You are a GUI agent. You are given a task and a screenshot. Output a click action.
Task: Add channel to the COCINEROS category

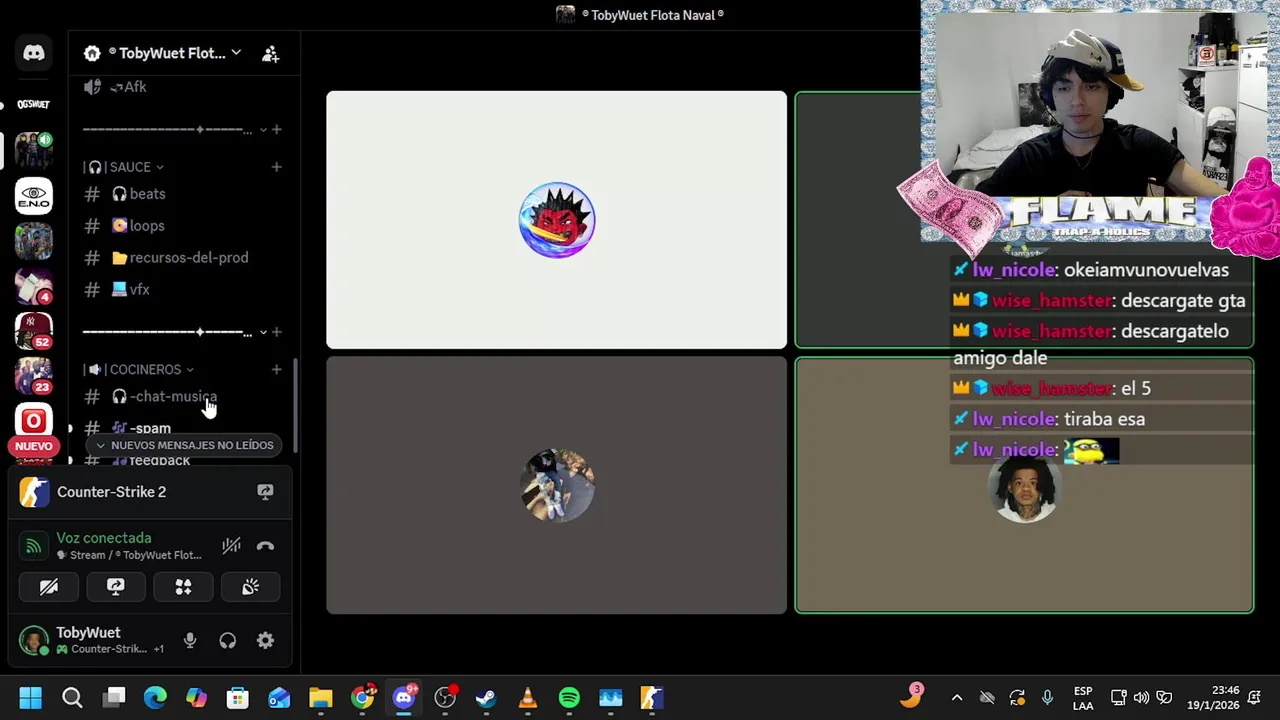[276, 369]
